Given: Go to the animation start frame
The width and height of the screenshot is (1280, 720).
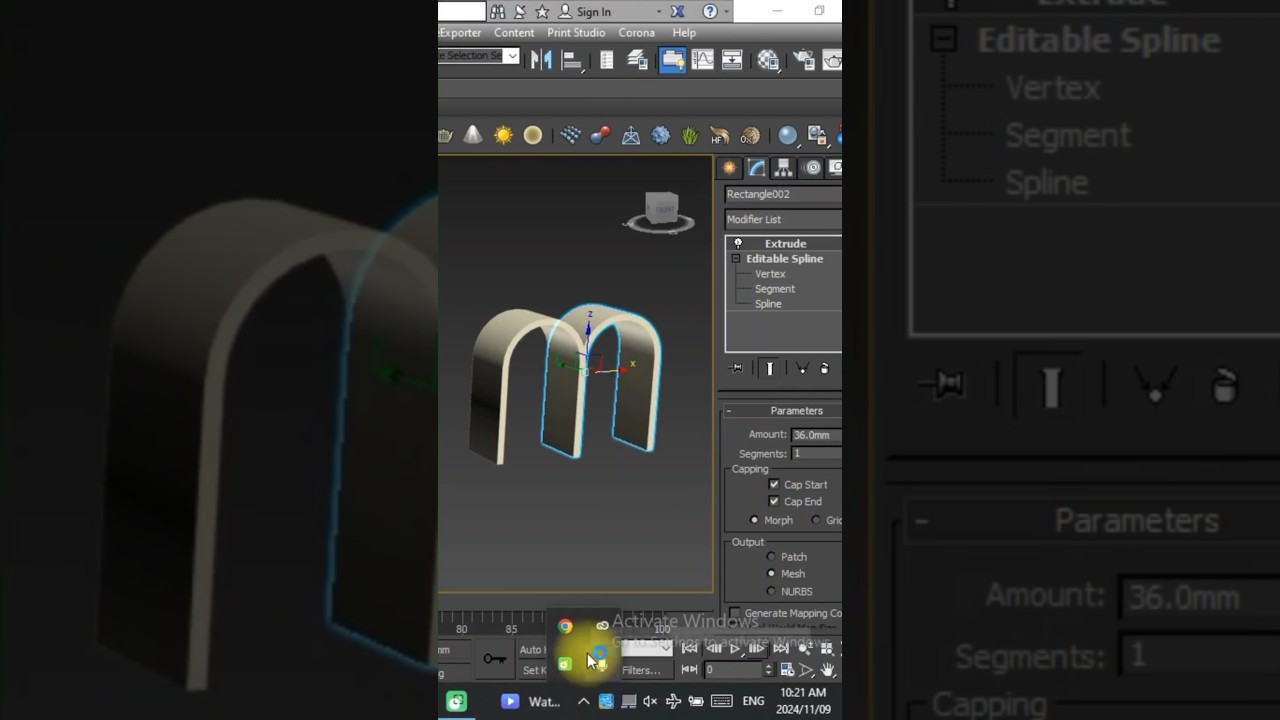Looking at the screenshot, I should point(689,649).
